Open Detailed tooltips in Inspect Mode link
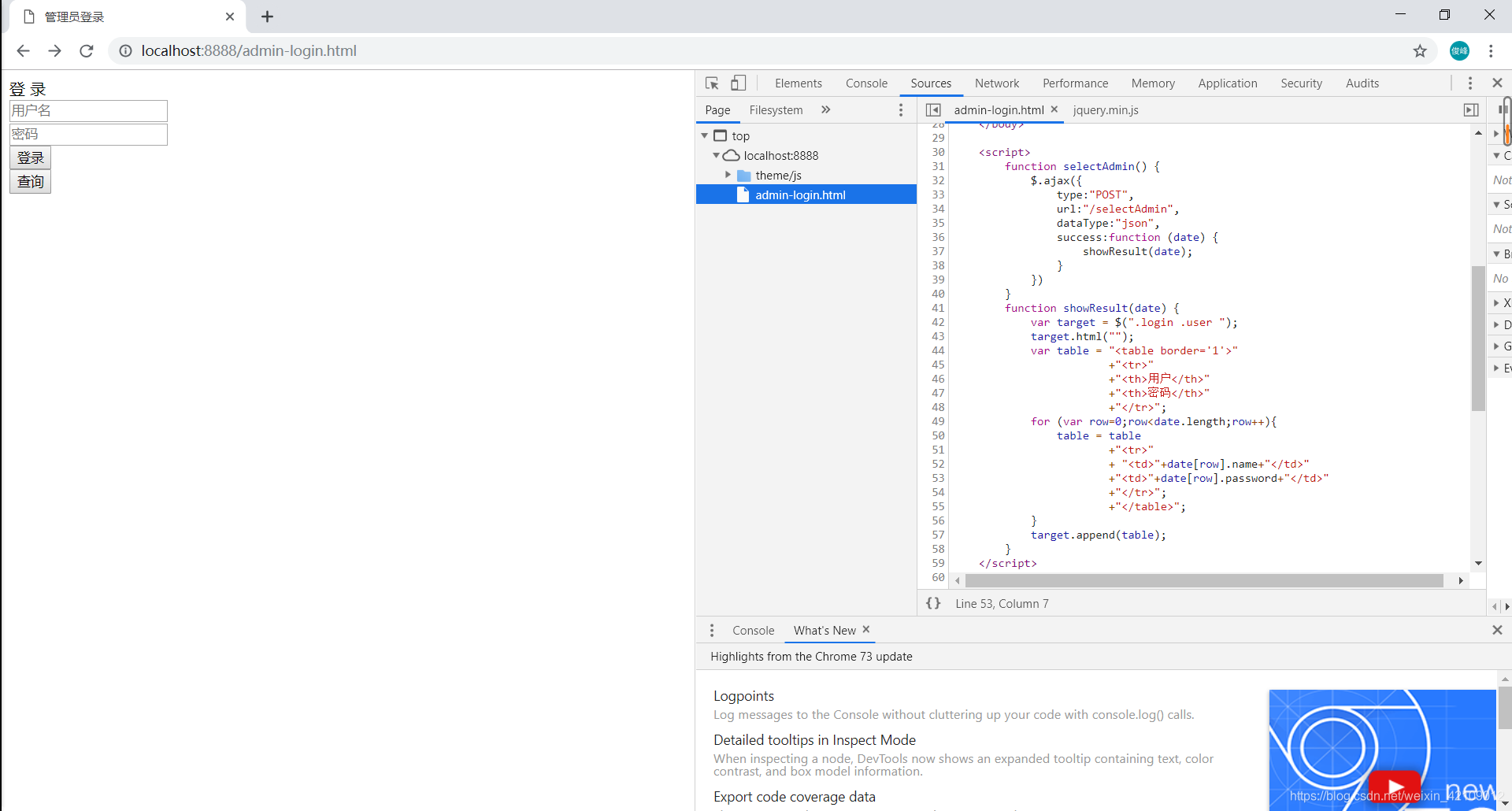 [x=814, y=740]
